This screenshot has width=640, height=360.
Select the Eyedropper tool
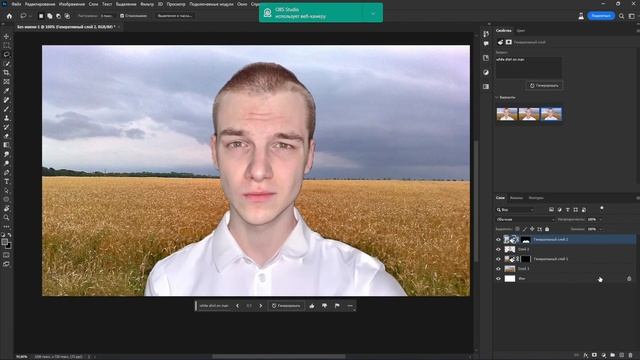(7, 91)
